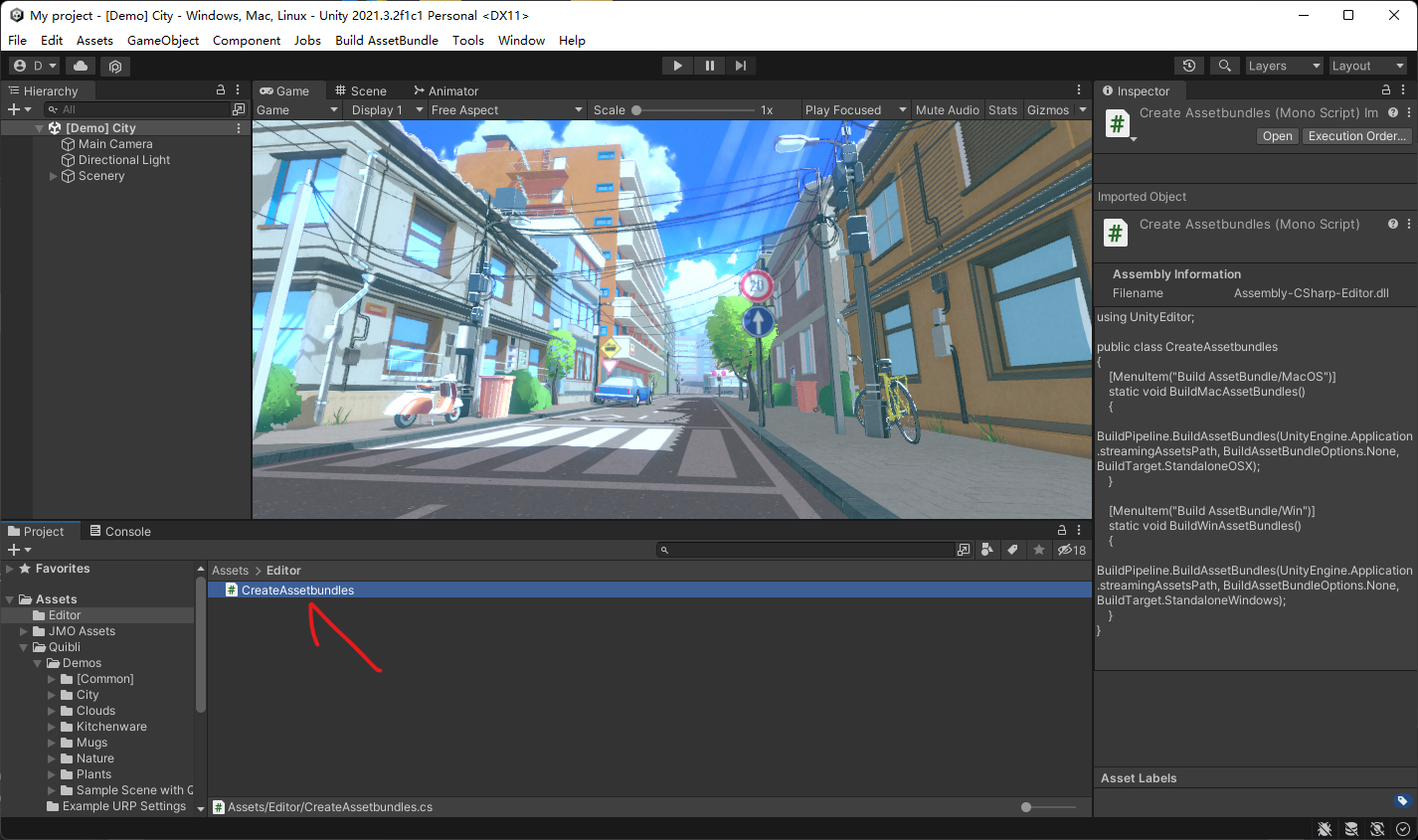Open [Demo] City scene options menu
The height and width of the screenshot is (840, 1418).
(x=239, y=128)
